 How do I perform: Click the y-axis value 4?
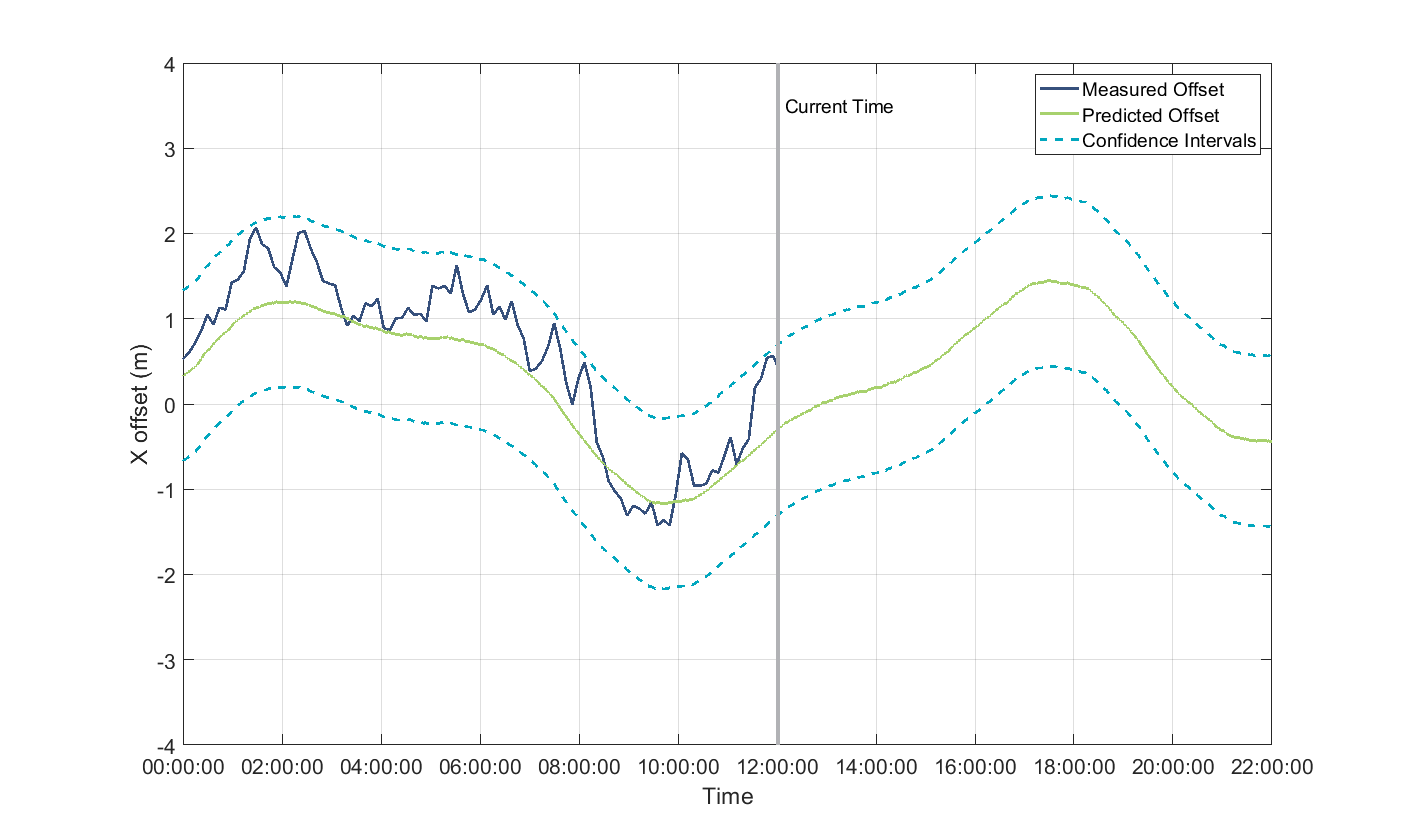click(170, 64)
